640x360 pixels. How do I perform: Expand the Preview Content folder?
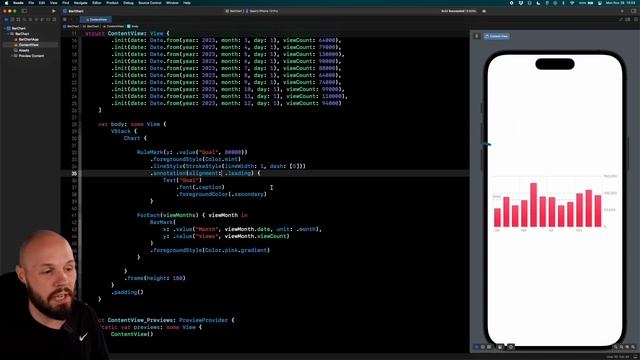11,56
